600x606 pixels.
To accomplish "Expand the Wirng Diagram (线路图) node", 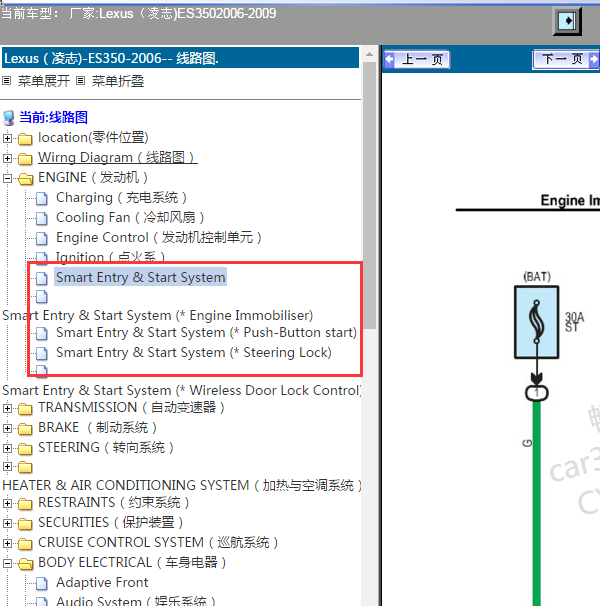I will (x=7, y=158).
